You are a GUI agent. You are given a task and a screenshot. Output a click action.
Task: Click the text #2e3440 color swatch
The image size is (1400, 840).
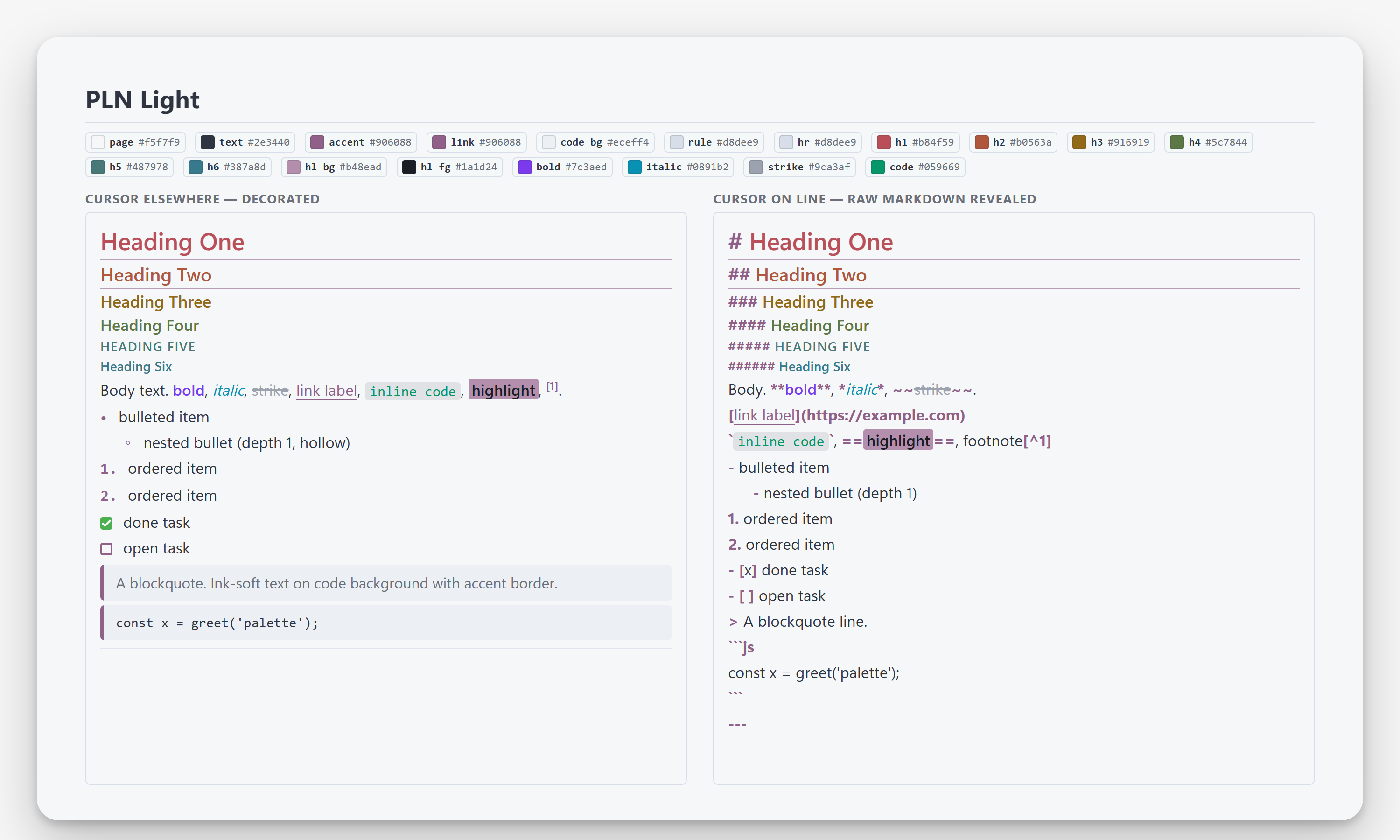[245, 142]
